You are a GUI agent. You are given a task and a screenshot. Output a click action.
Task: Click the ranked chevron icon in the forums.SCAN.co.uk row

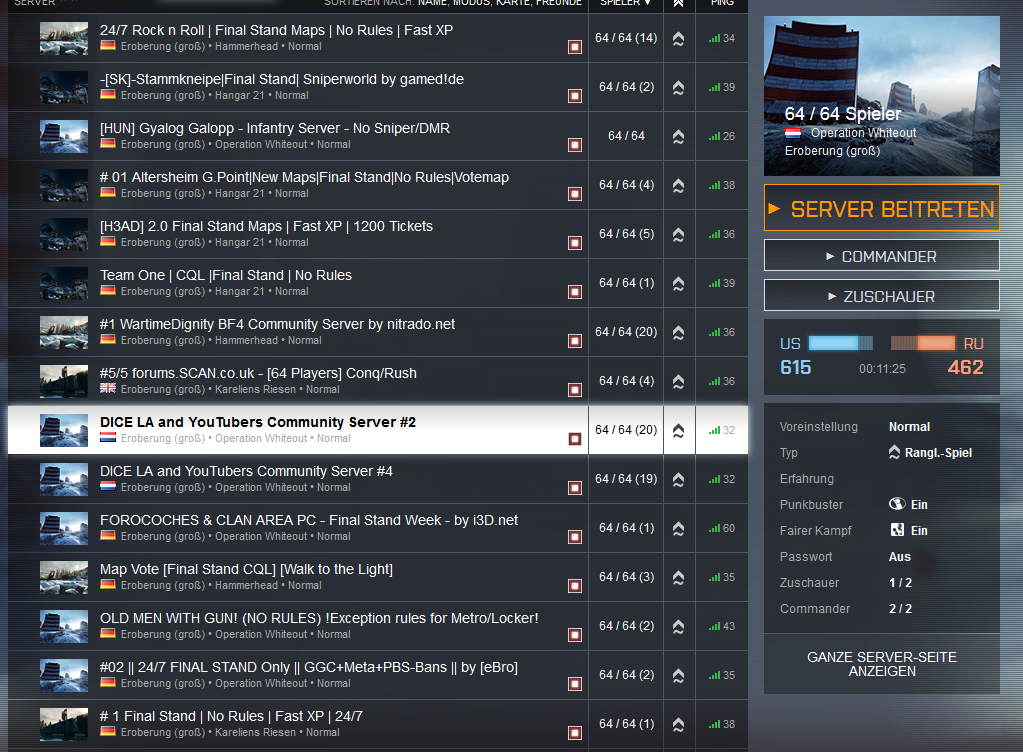[x=679, y=382]
